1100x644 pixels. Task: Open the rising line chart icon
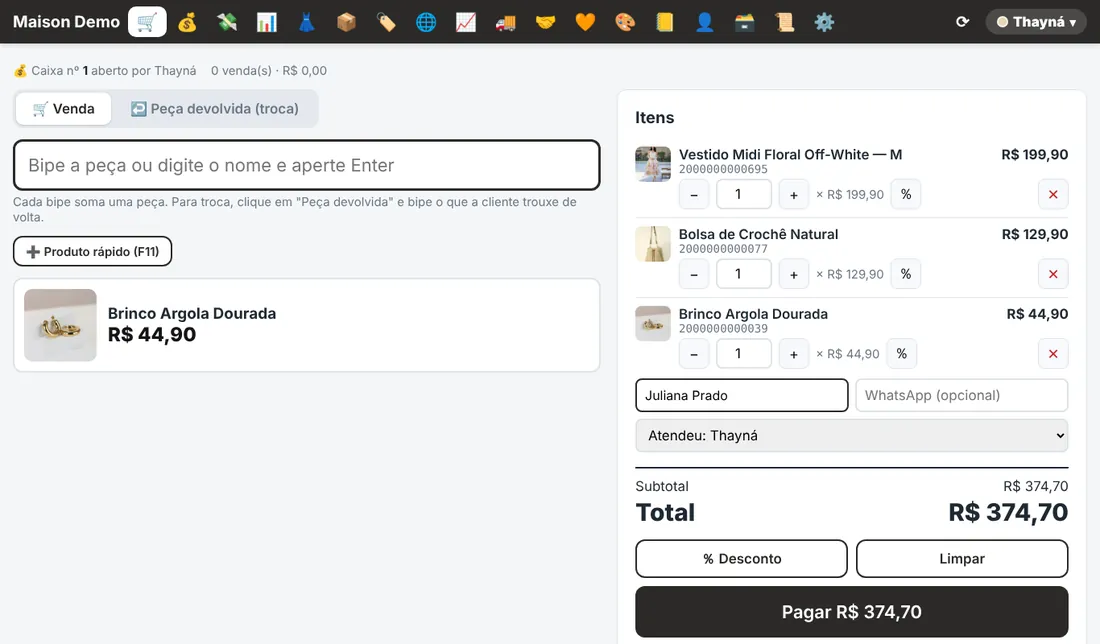click(x=466, y=22)
